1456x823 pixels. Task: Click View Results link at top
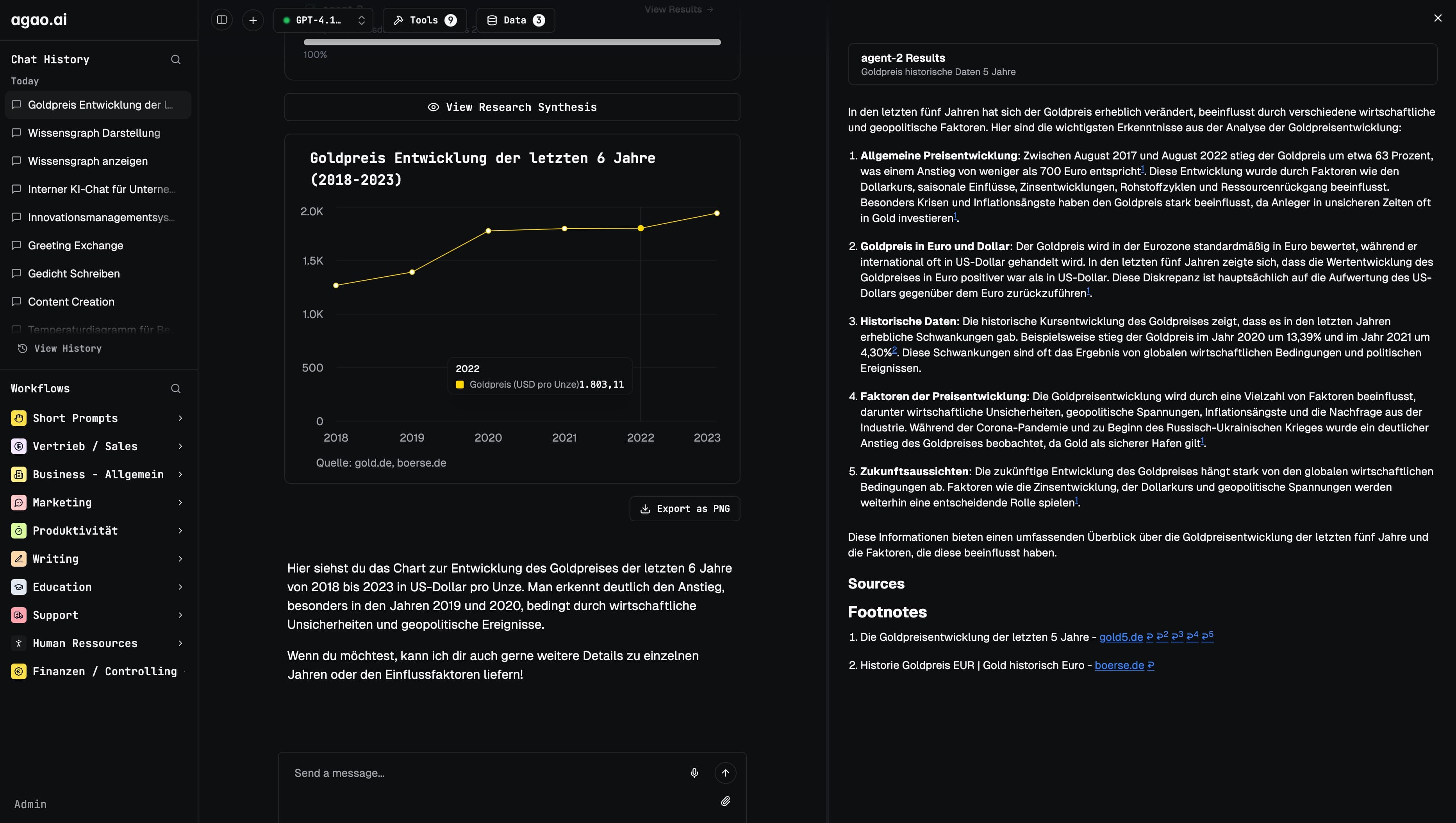[x=679, y=9]
